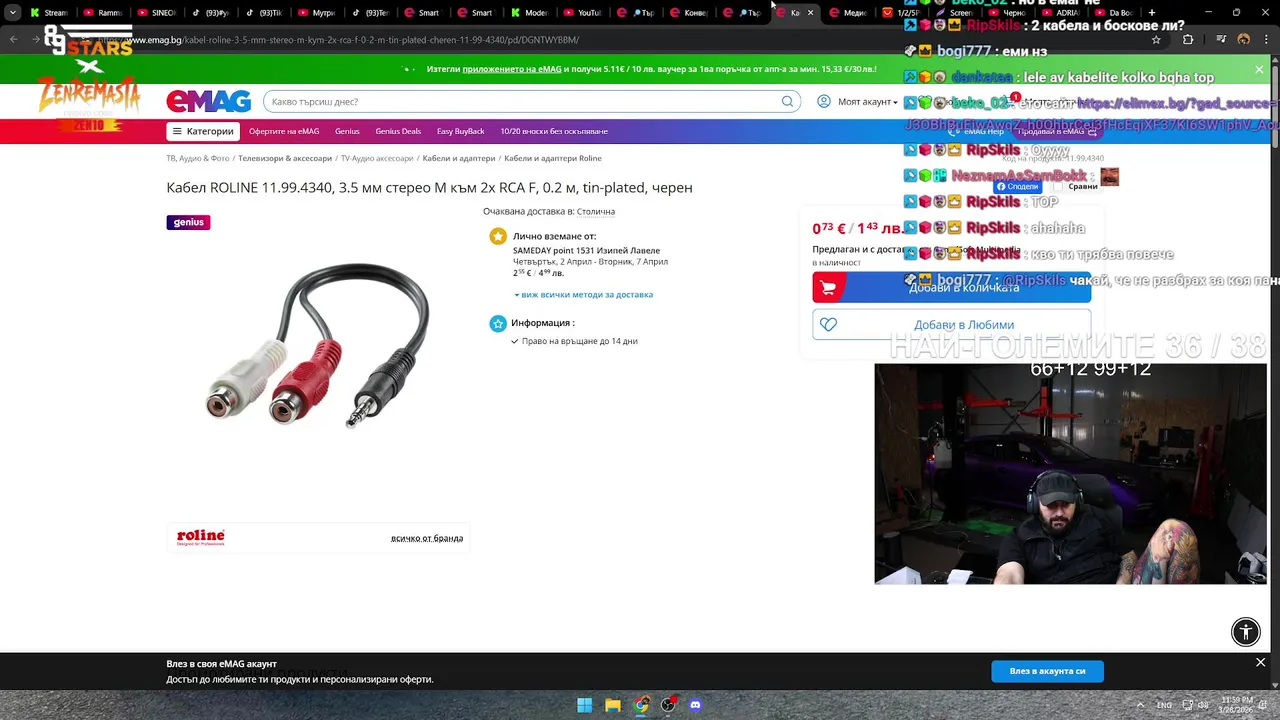Bookmark this page with star icon

pyautogui.click(x=1156, y=40)
